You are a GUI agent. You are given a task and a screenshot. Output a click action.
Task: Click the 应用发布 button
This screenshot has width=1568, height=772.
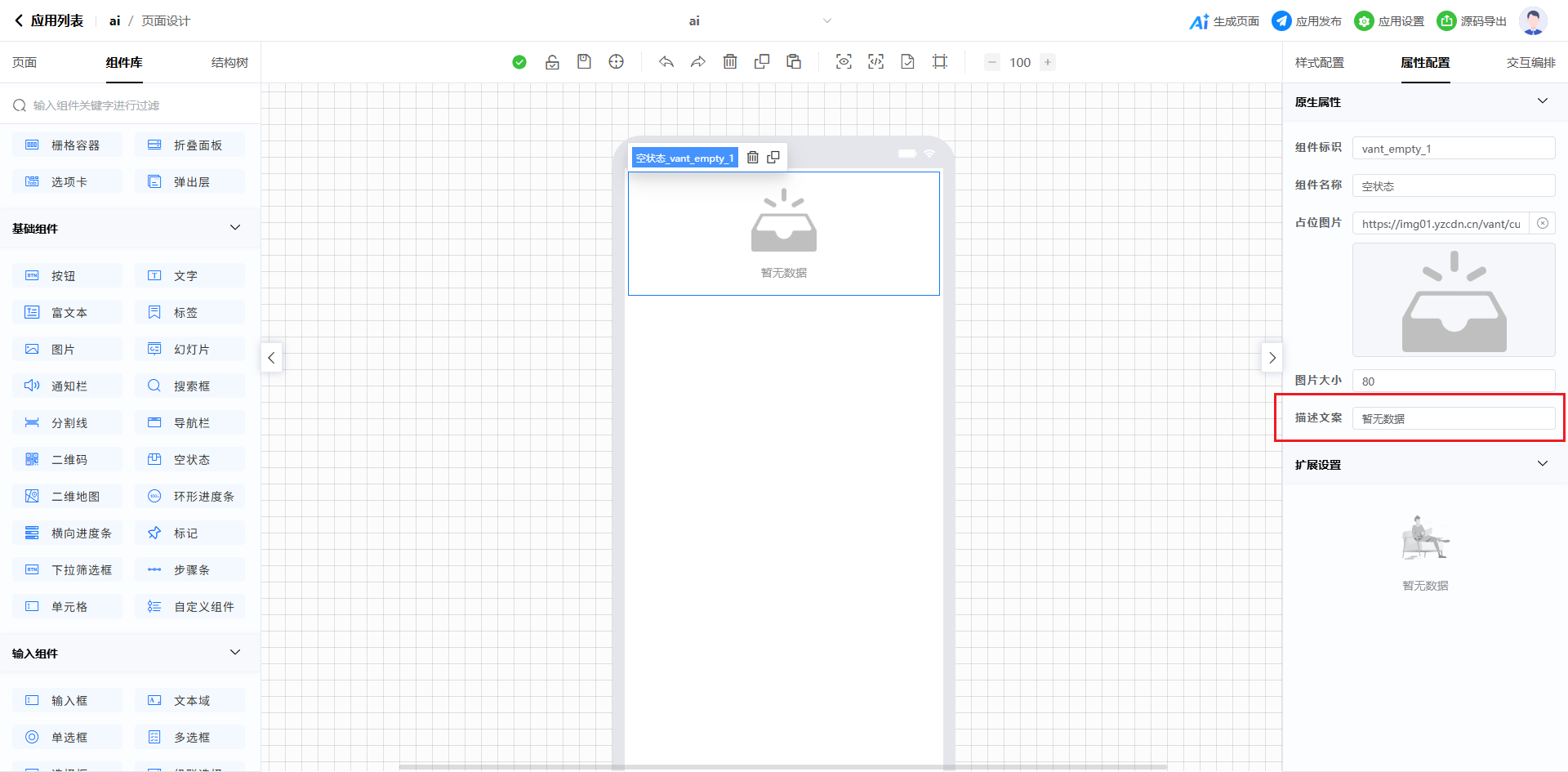click(1307, 21)
